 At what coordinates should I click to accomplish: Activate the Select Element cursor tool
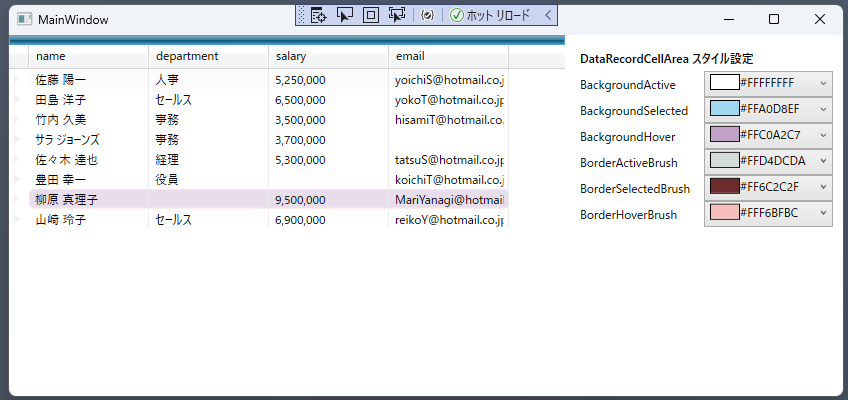tap(344, 15)
